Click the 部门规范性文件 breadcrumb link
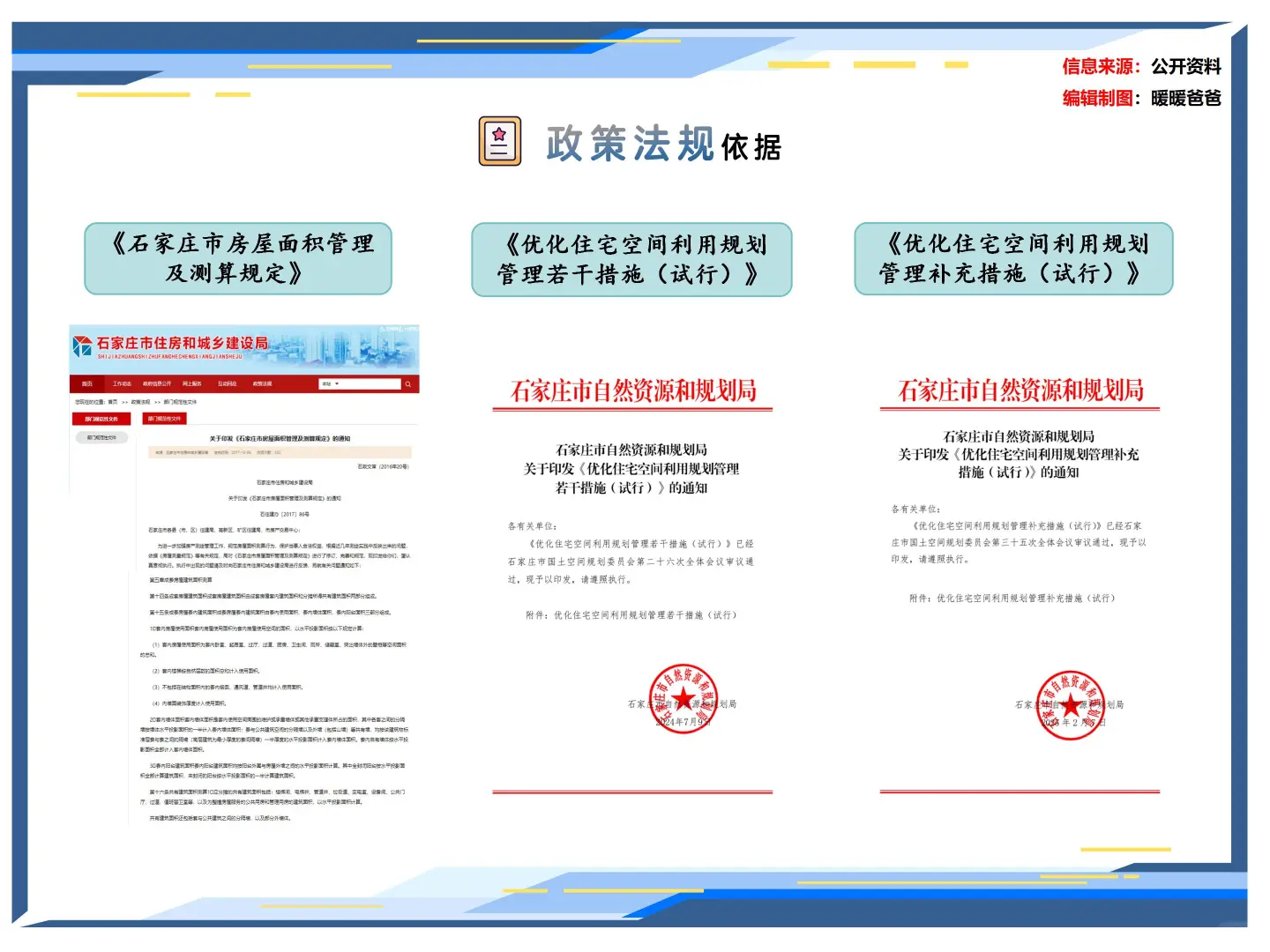Screen dimensions: 1270x952 pyautogui.click(x=180, y=402)
